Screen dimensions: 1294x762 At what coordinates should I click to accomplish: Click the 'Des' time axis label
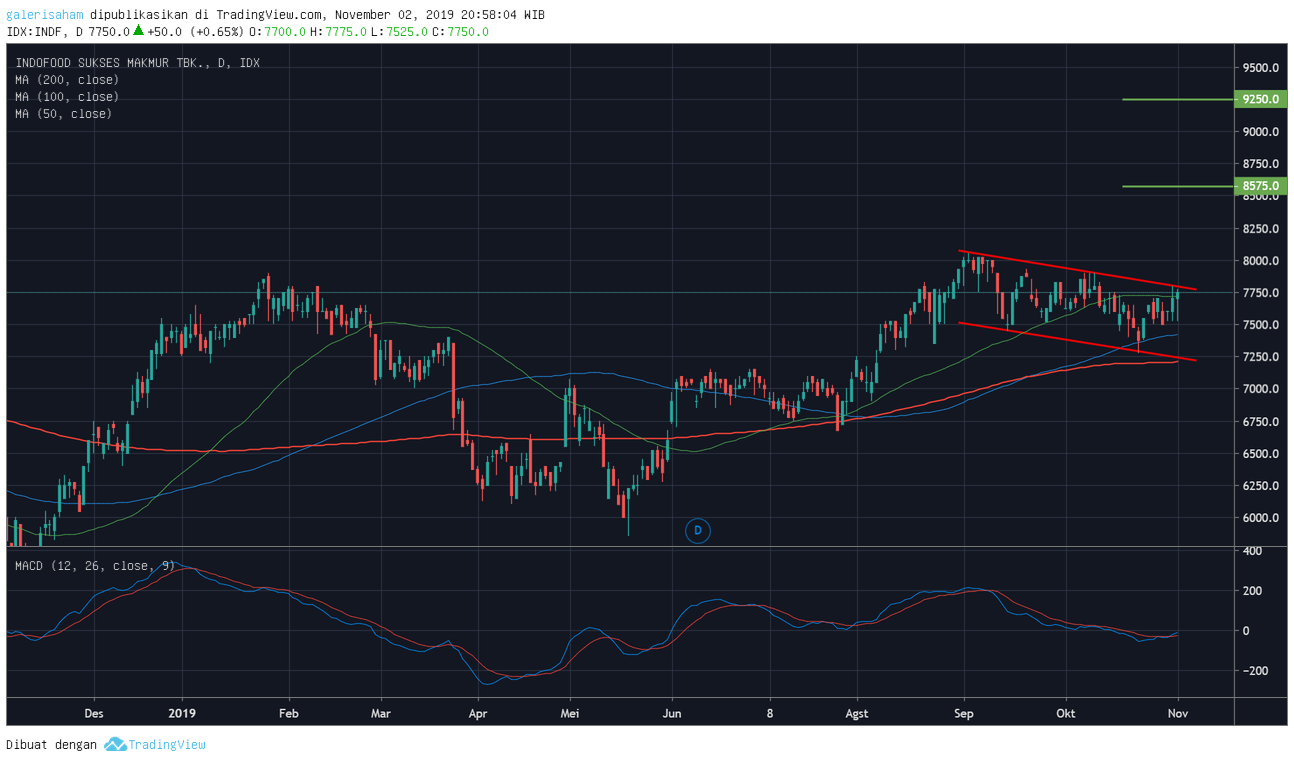pyautogui.click(x=94, y=714)
